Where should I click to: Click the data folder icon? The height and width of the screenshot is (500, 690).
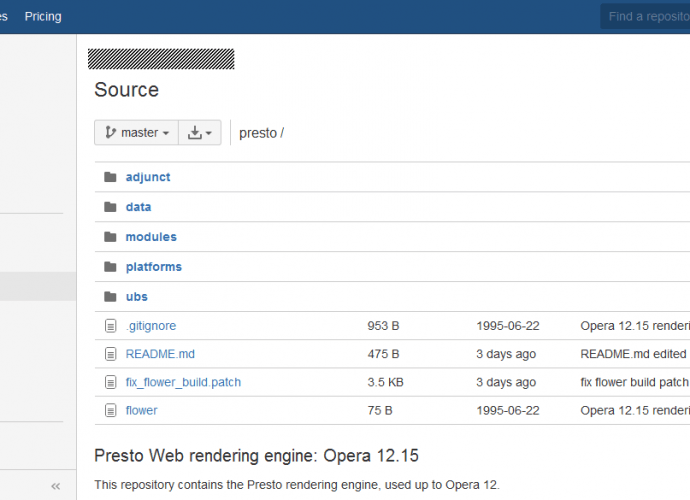110,207
